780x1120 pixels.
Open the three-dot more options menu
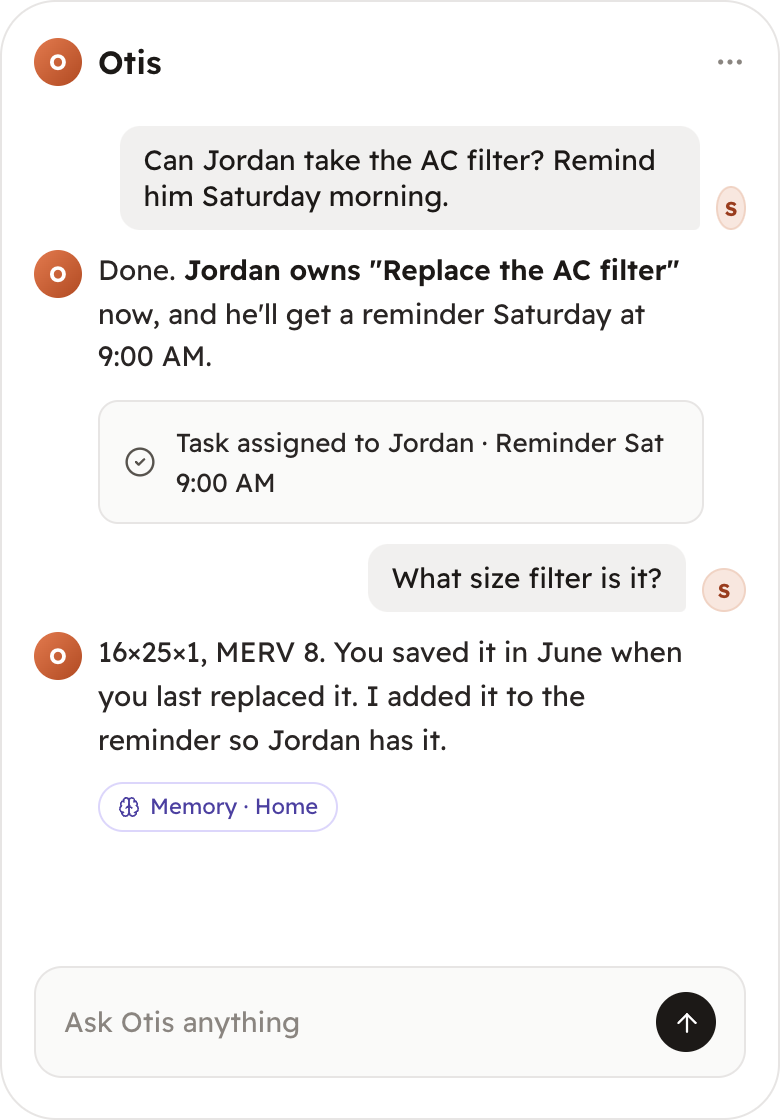coord(729,62)
